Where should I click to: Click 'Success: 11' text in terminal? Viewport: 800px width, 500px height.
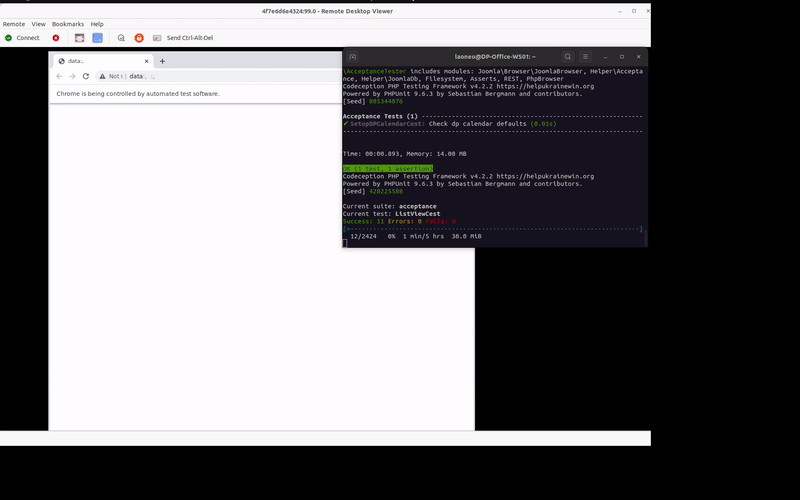coord(363,221)
